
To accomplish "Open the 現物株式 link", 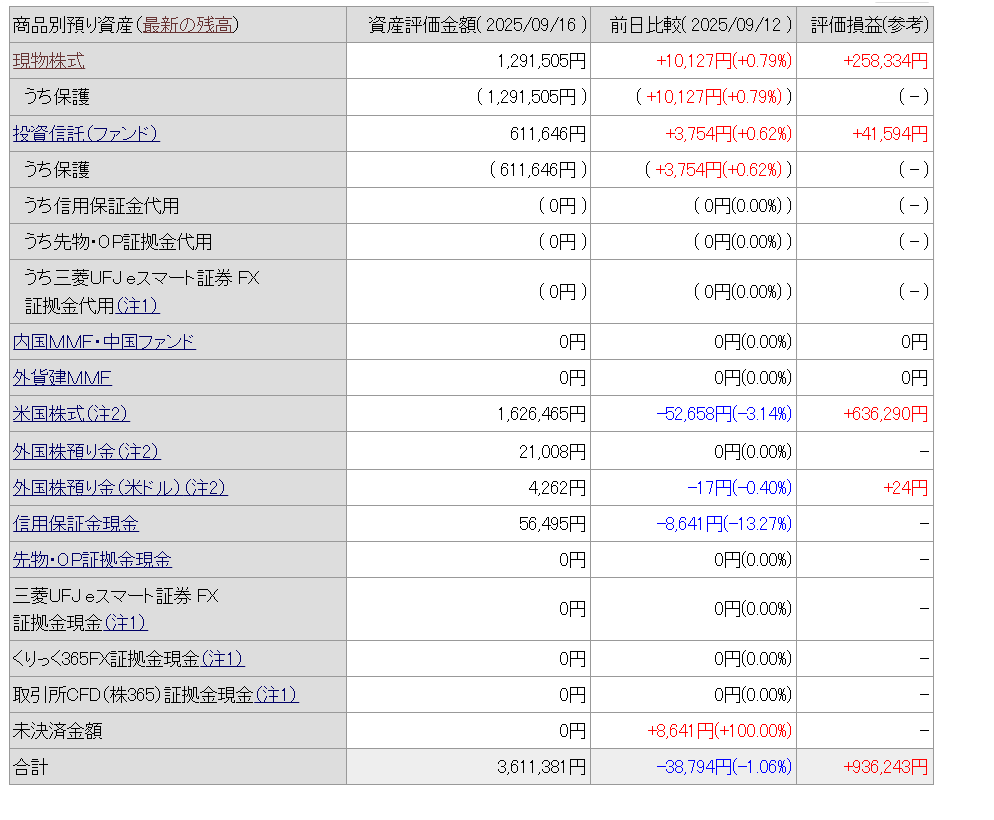I will pos(49,61).
